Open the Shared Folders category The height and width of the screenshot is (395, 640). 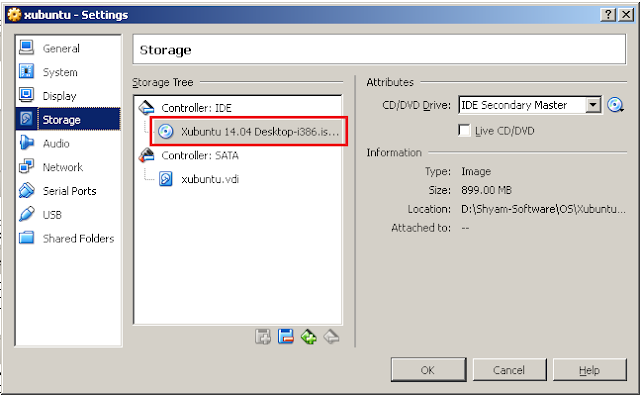[x=68, y=238]
